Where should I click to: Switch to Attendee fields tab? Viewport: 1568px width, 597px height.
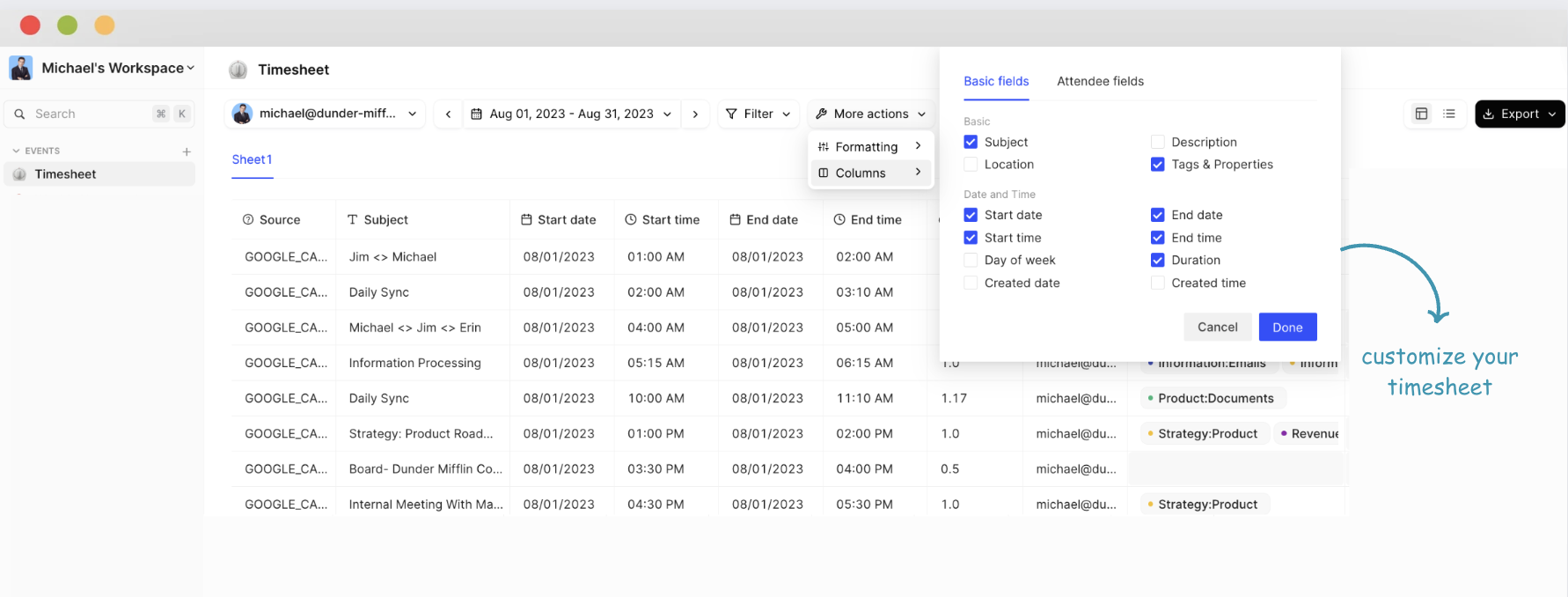pyautogui.click(x=1100, y=81)
